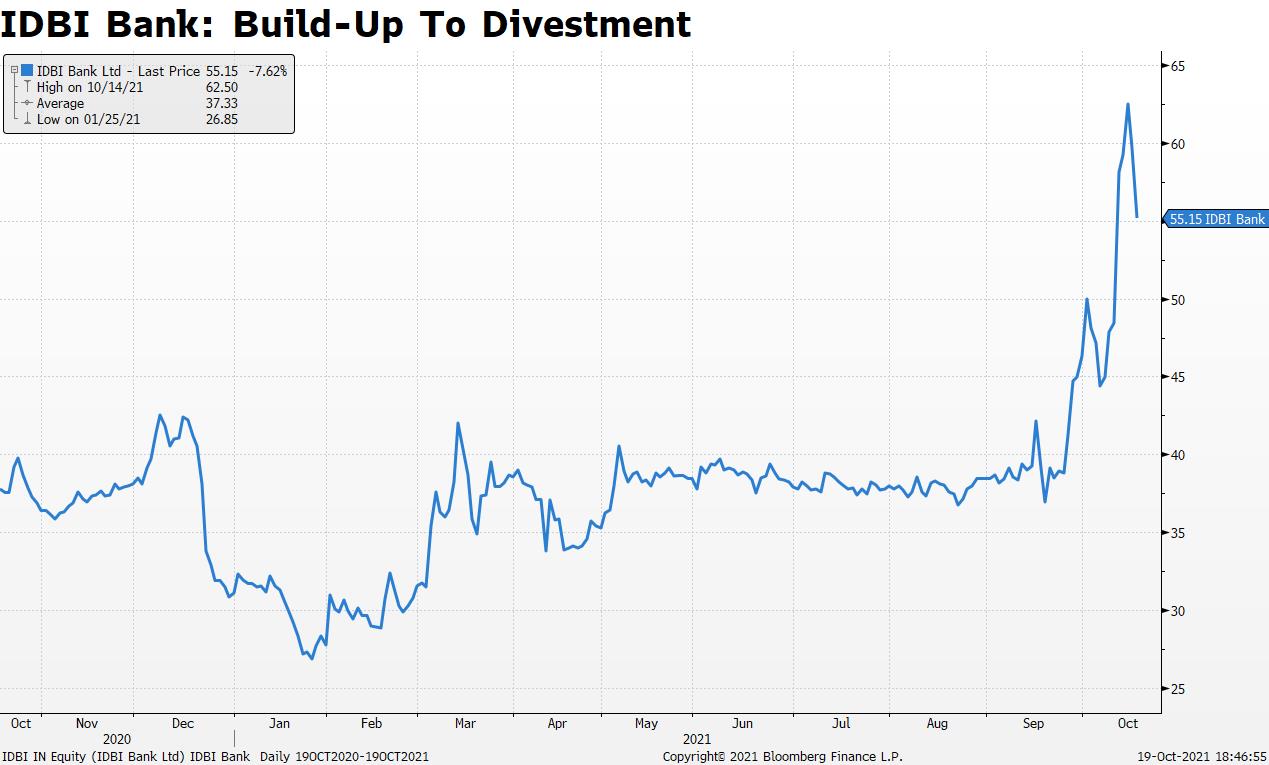This screenshot has width=1269, height=765.
Task: Click the -7.62% change value in legend
Action: 267,71
